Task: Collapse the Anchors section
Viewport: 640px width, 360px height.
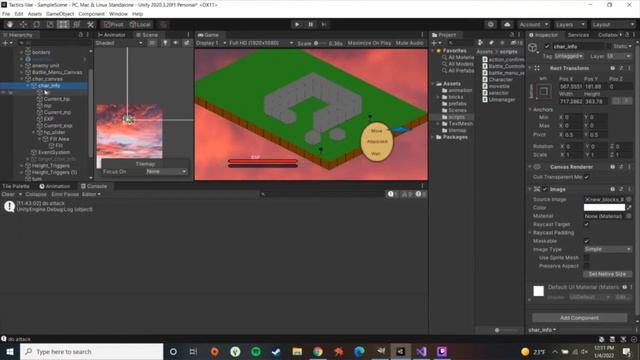Action: pyautogui.click(x=530, y=109)
